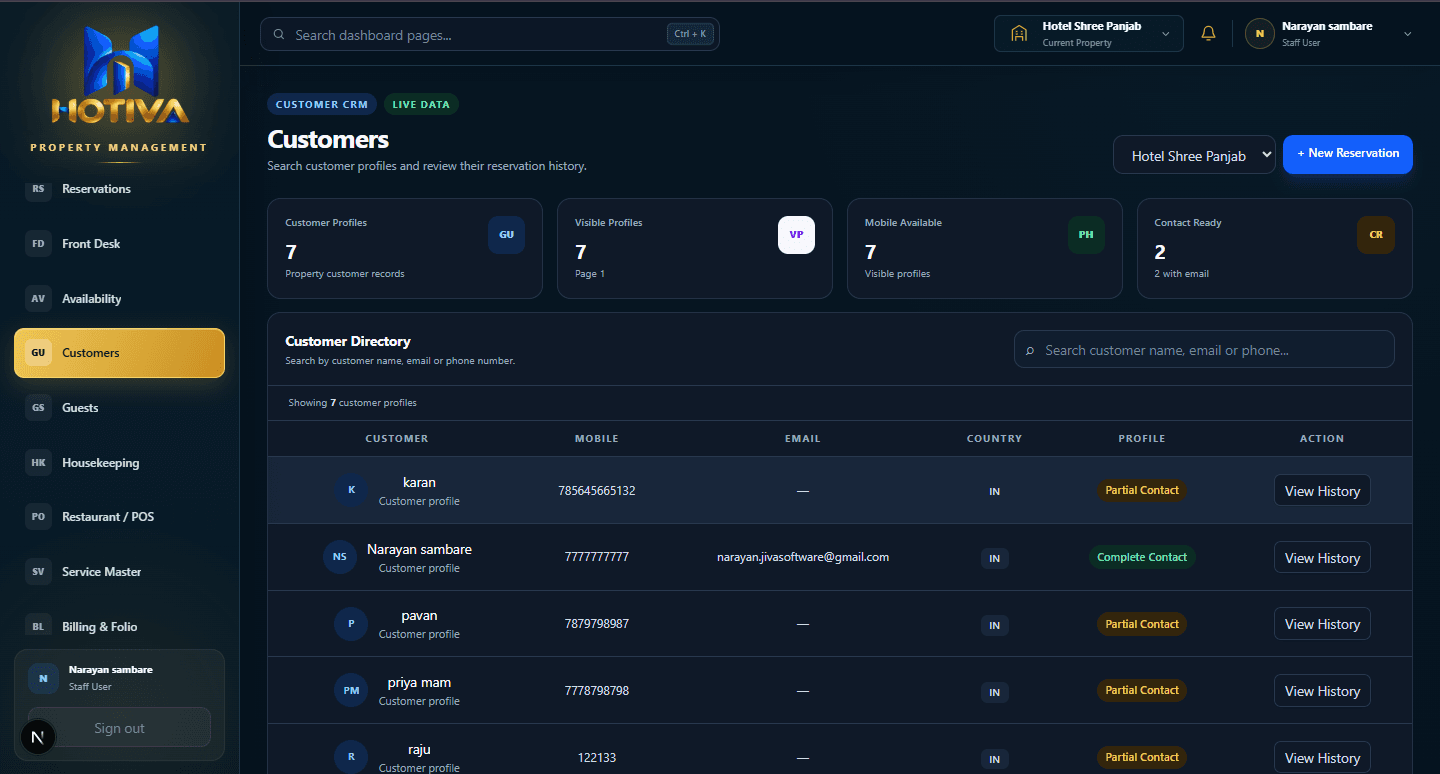Click the P avatar for pavan
The width and height of the screenshot is (1440, 774).
tap(351, 624)
